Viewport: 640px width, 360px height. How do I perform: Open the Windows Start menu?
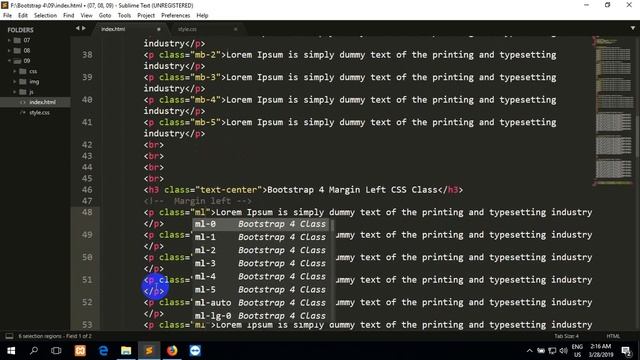pos(11,351)
